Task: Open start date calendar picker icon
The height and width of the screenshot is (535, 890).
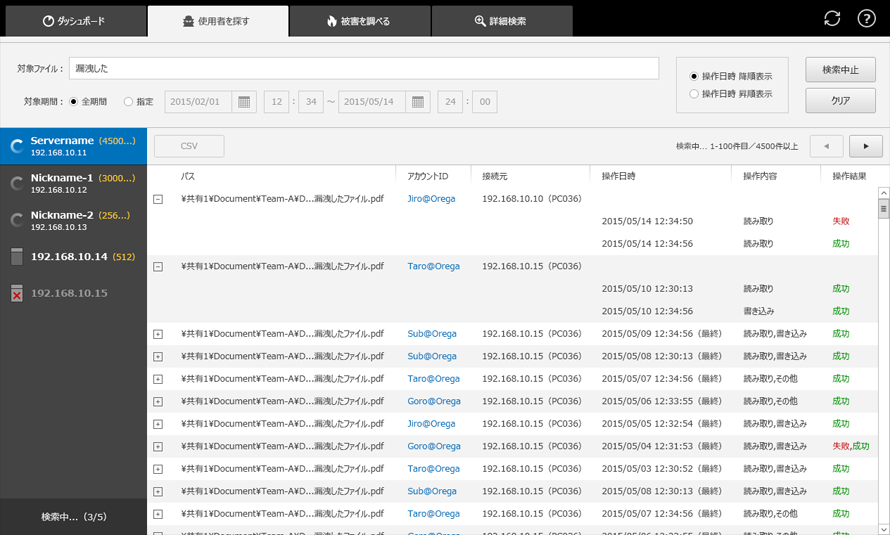Action: (244, 102)
